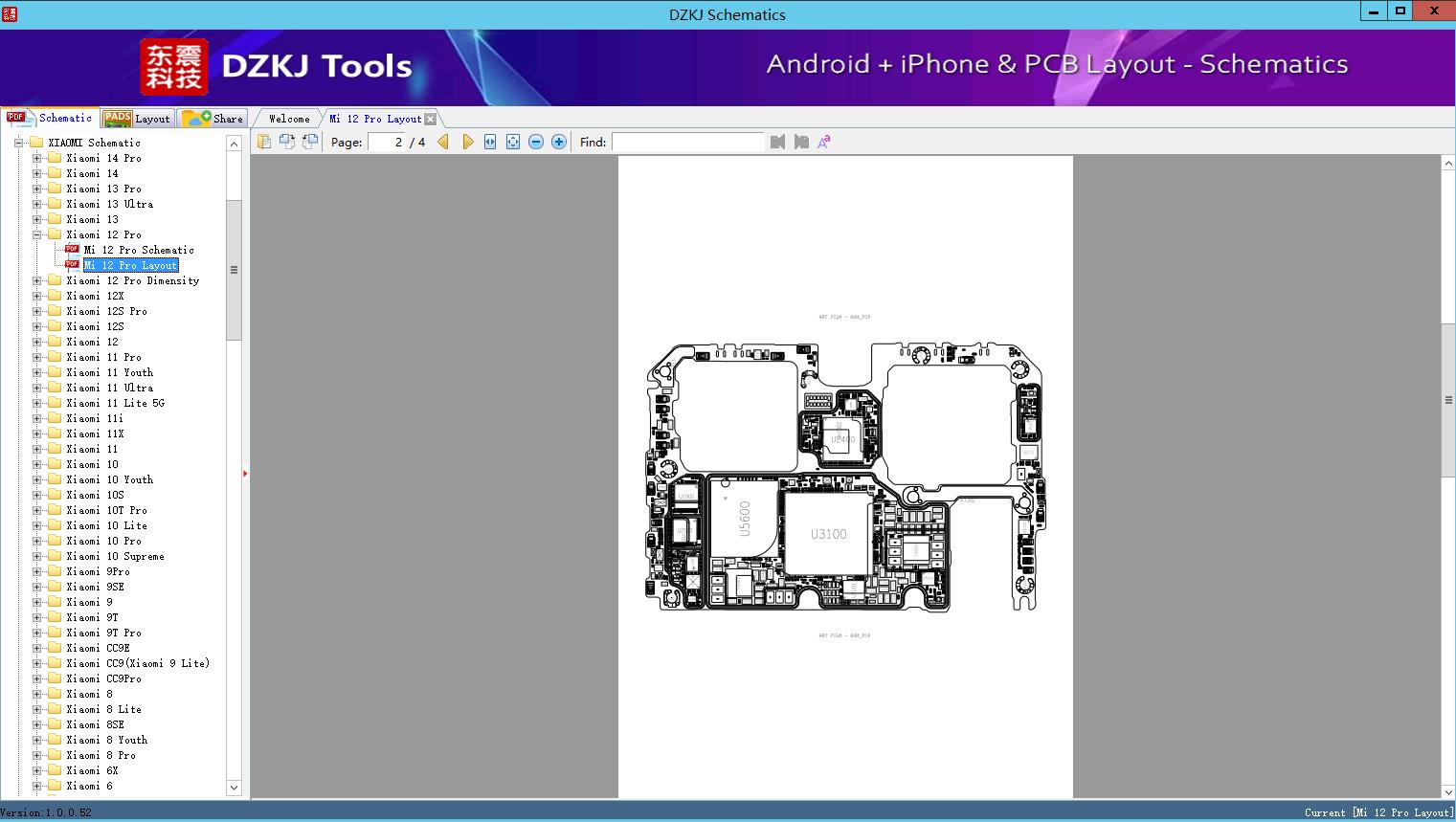Expand the Xiaomi 11 Ultra folder
The height and width of the screenshot is (822, 1456).
tap(36, 388)
